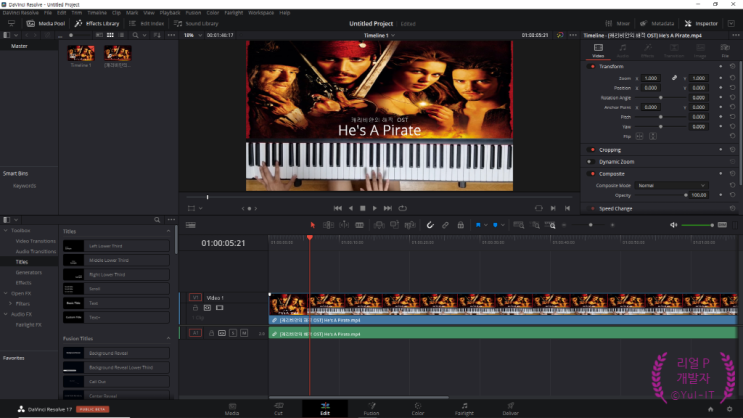
Task: Open the Mixer panel
Action: (x=618, y=23)
